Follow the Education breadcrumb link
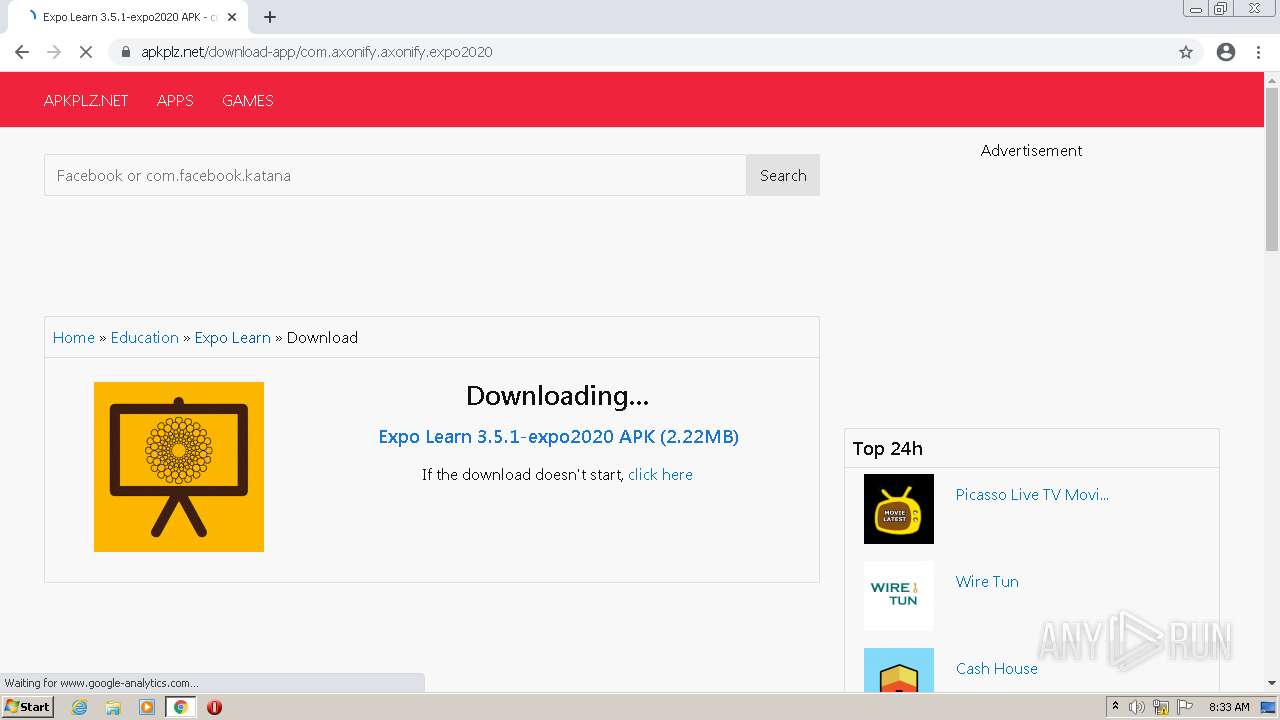 pos(145,337)
